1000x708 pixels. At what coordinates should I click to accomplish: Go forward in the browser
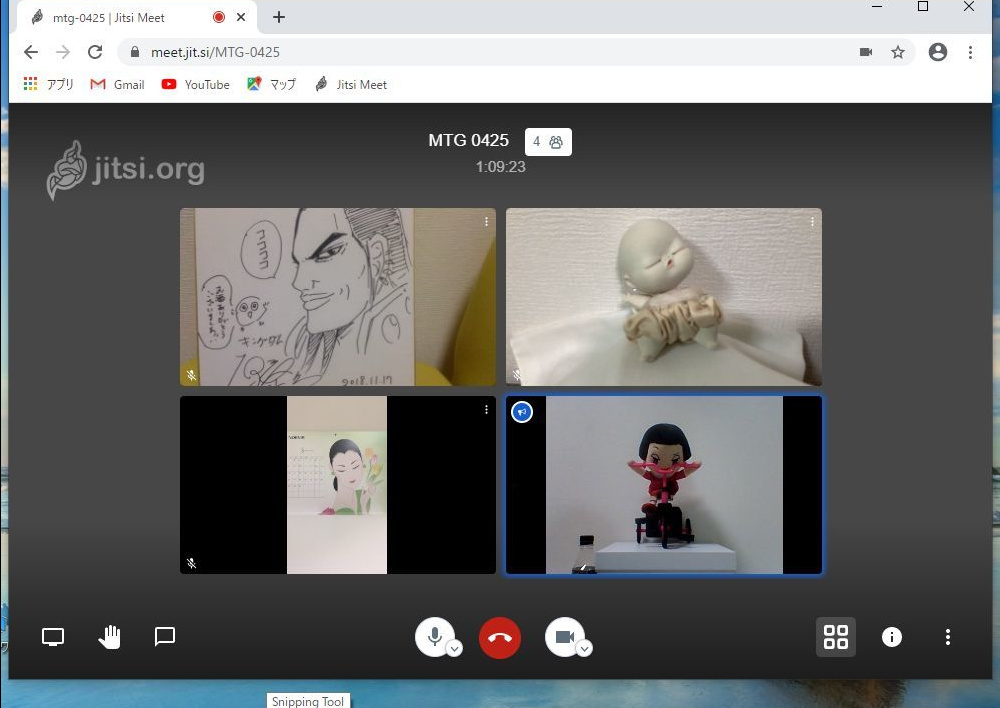pyautogui.click(x=62, y=52)
